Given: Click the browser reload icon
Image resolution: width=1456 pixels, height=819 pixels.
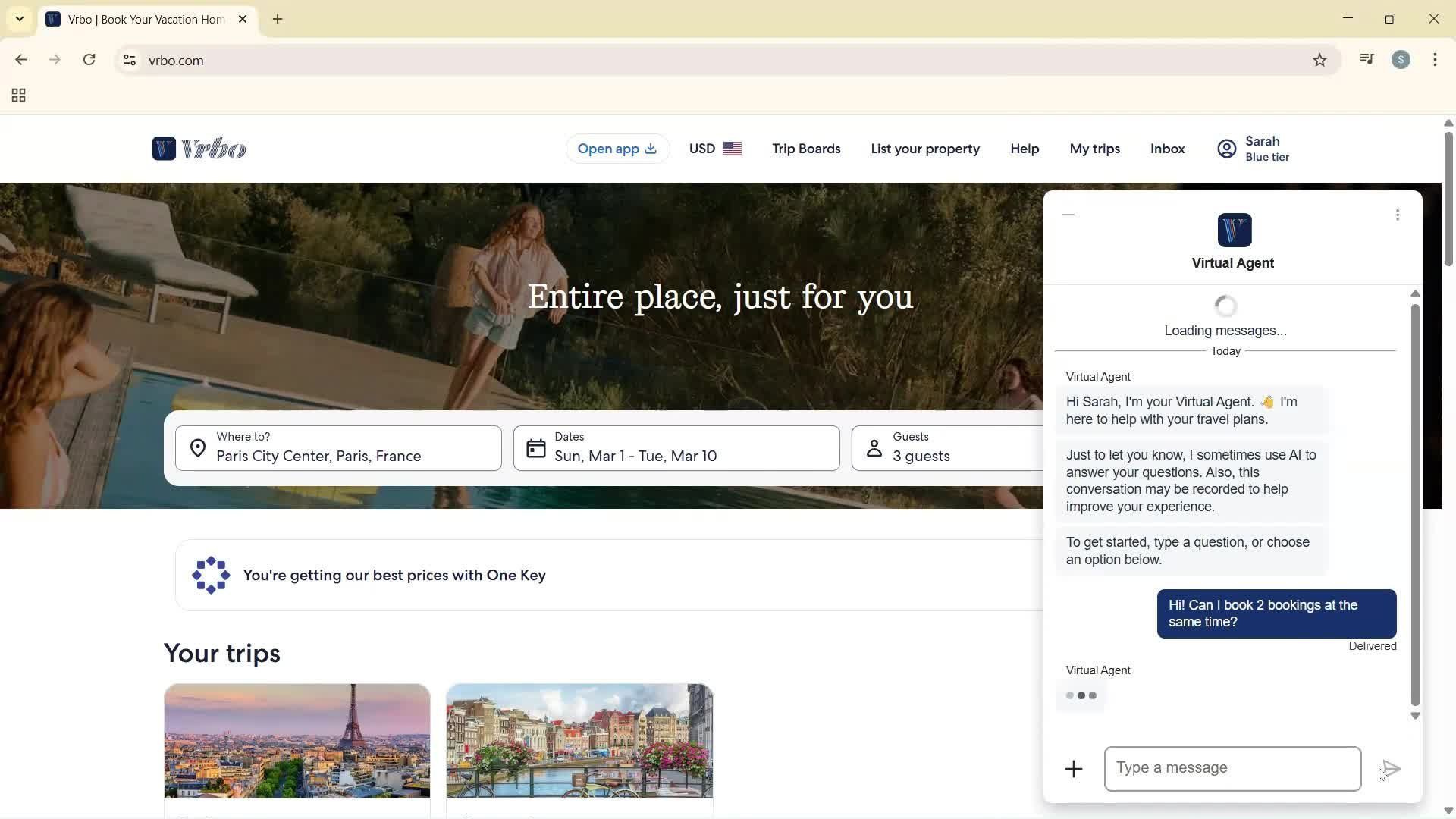Looking at the screenshot, I should (x=89, y=61).
